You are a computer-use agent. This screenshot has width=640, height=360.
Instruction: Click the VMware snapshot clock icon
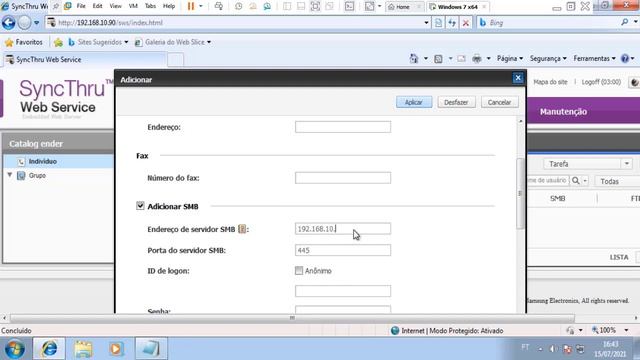238,6
